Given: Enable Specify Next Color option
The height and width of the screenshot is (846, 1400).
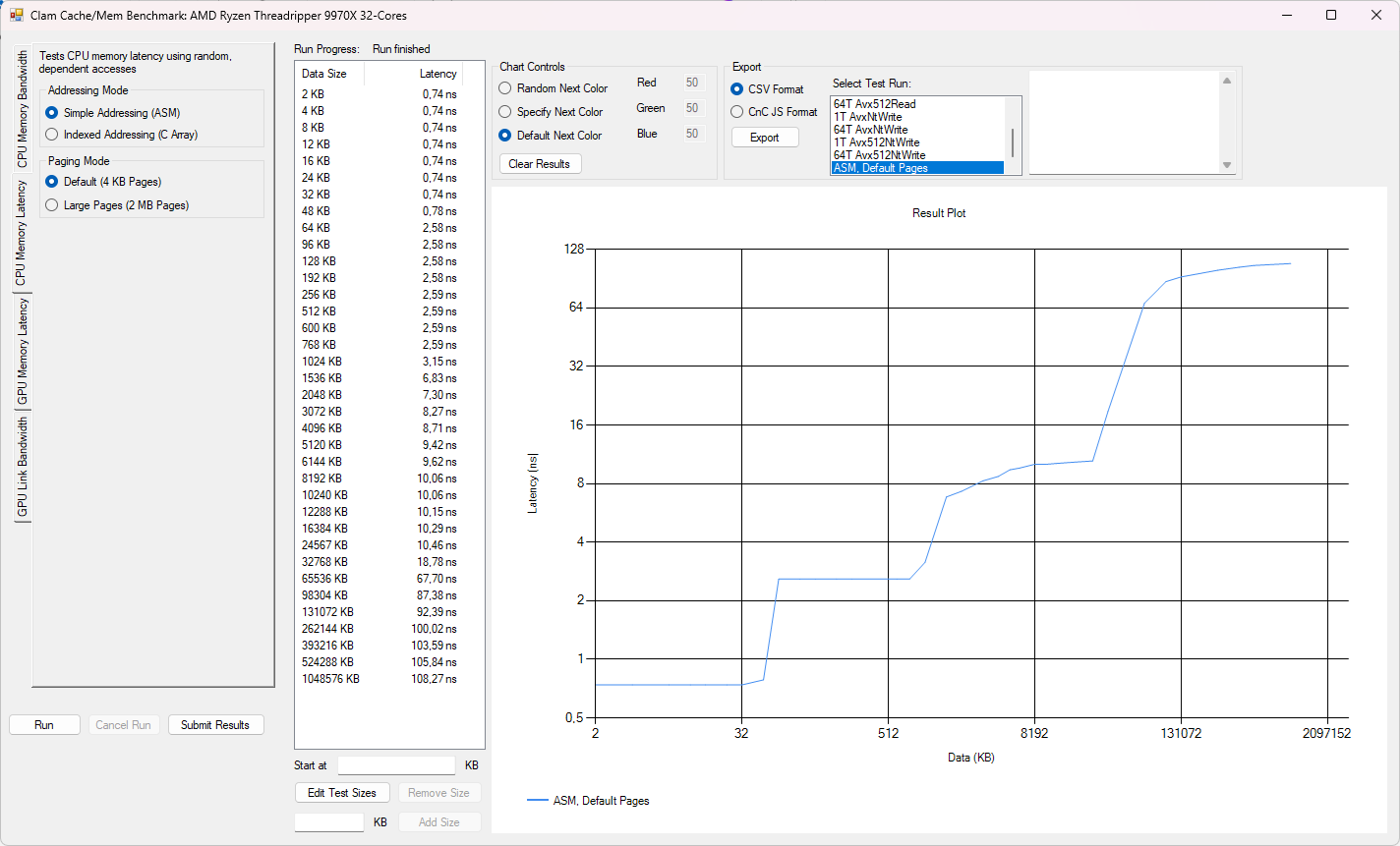Looking at the screenshot, I should point(552,112).
